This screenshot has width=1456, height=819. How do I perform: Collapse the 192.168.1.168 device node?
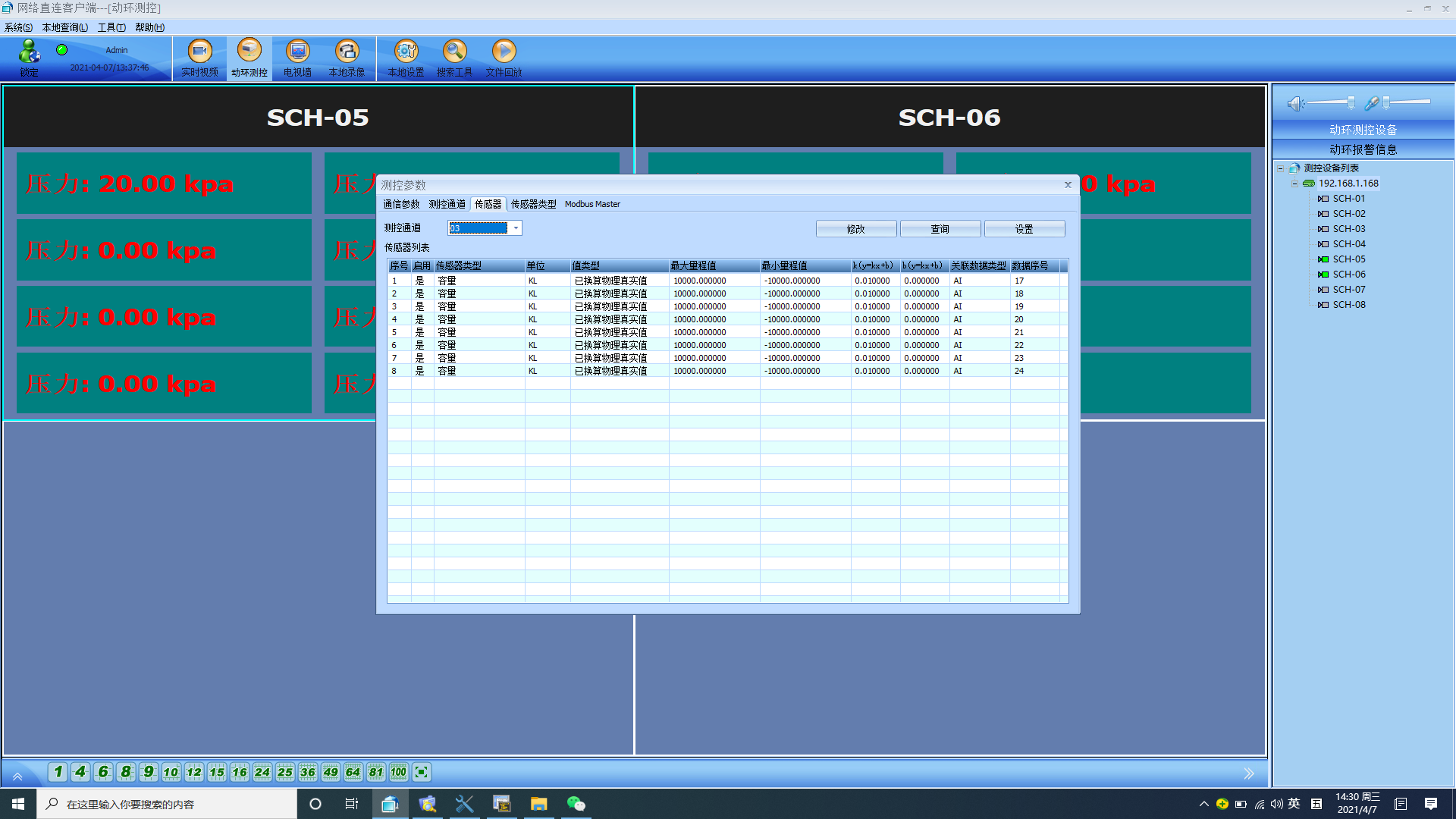click(1294, 184)
